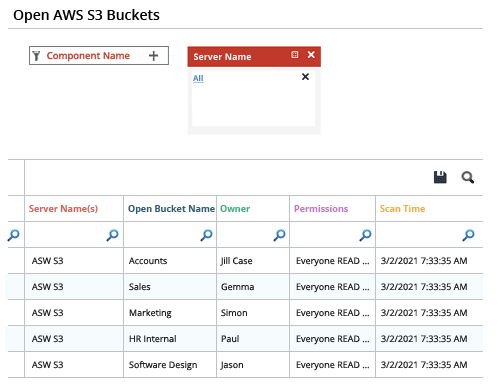Click the save floppy disk icon

[x=440, y=177]
